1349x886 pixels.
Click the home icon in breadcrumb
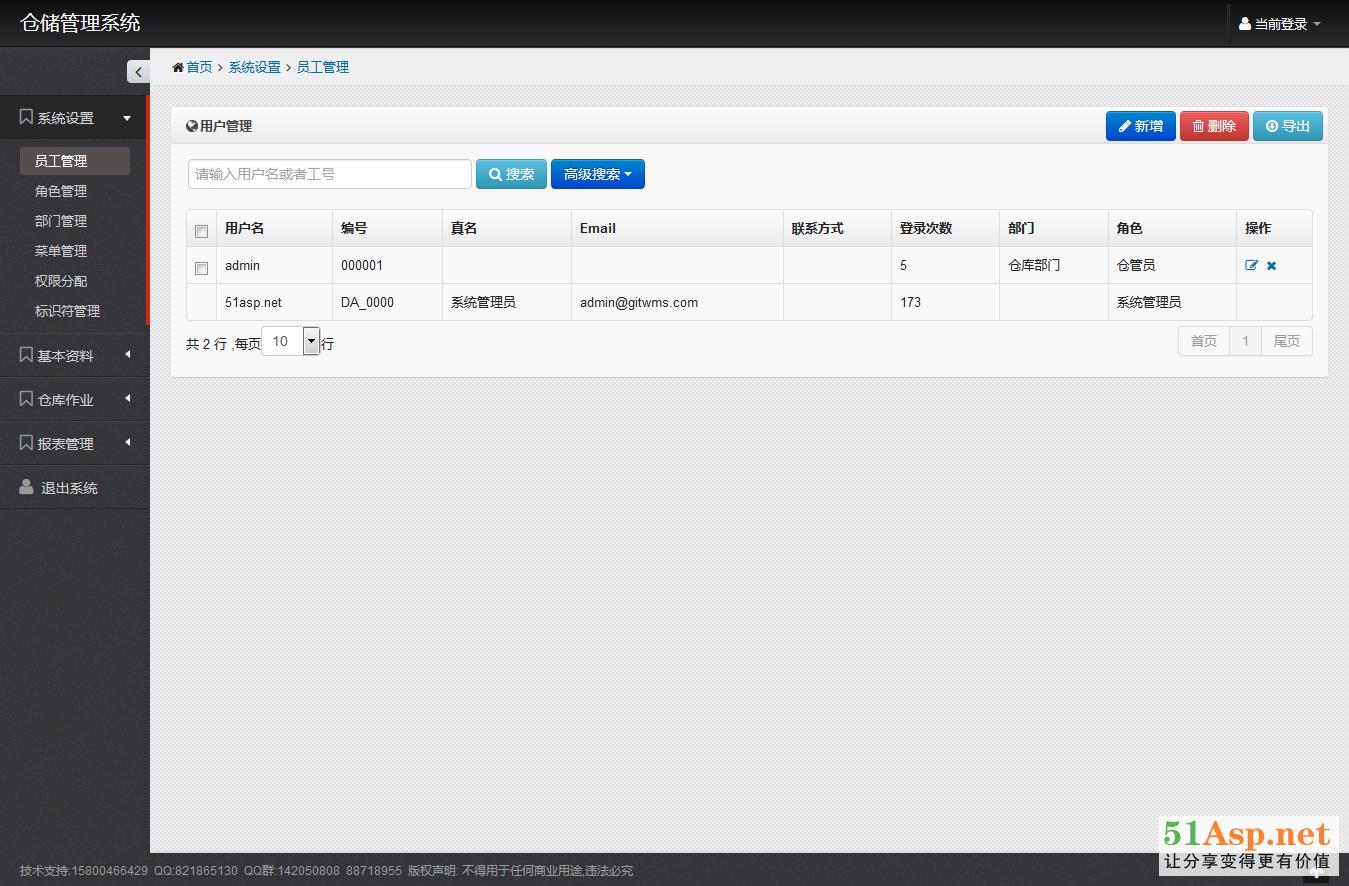tap(178, 68)
